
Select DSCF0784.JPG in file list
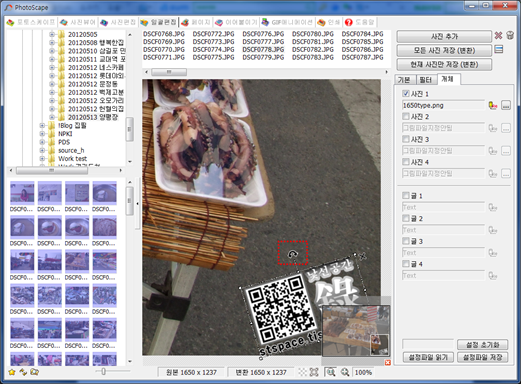[362, 34]
